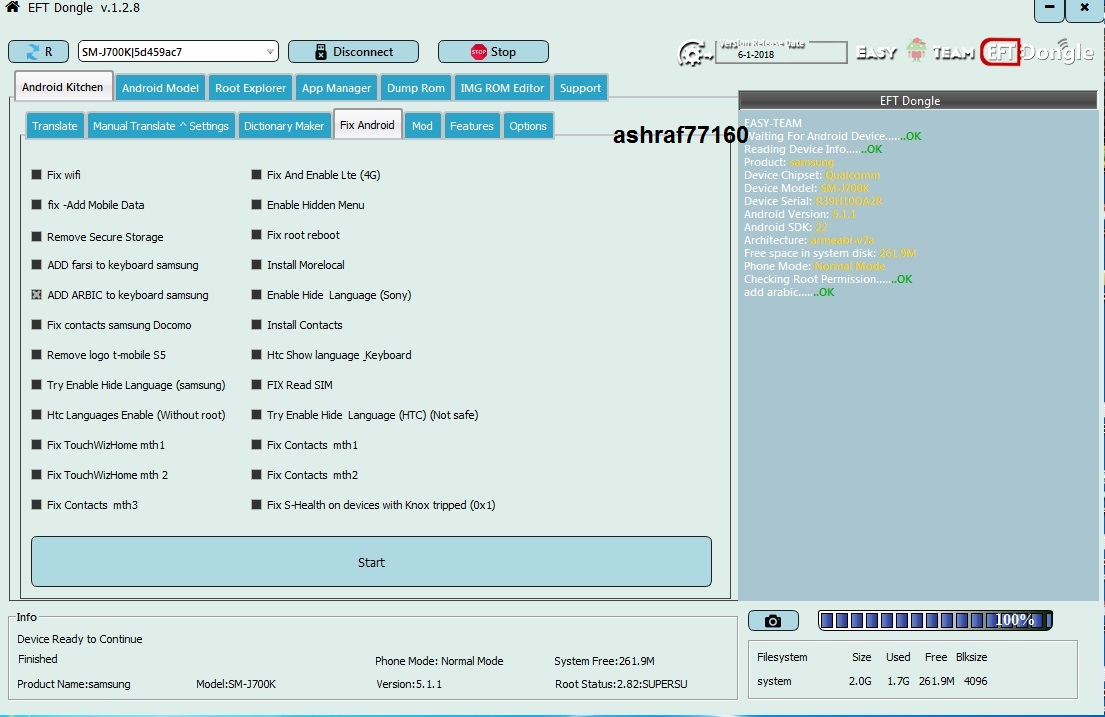Tick Remove Secure Storage checkbox
Viewport: 1105px width, 717px height.
(x=37, y=237)
